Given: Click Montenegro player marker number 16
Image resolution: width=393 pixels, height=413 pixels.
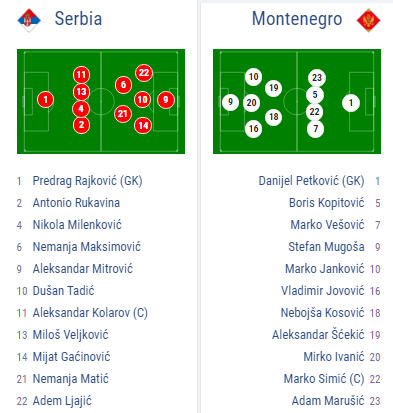Looking at the screenshot, I should (253, 129).
